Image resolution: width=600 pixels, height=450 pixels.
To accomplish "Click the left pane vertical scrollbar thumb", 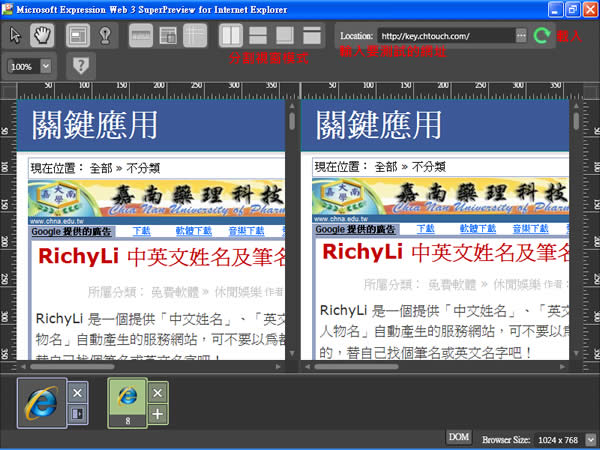I will click(x=292, y=121).
